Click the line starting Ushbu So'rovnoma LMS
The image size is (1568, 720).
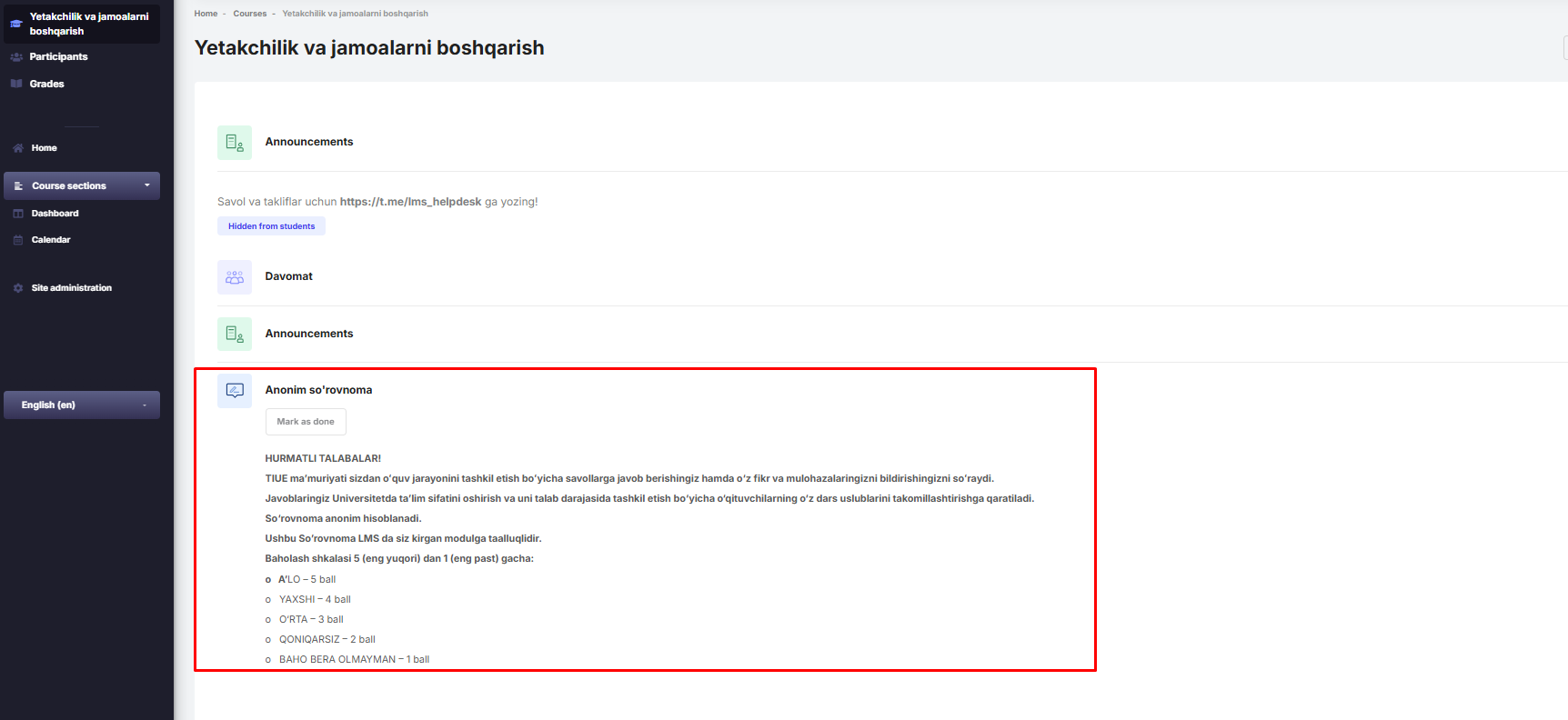pyautogui.click(x=403, y=539)
